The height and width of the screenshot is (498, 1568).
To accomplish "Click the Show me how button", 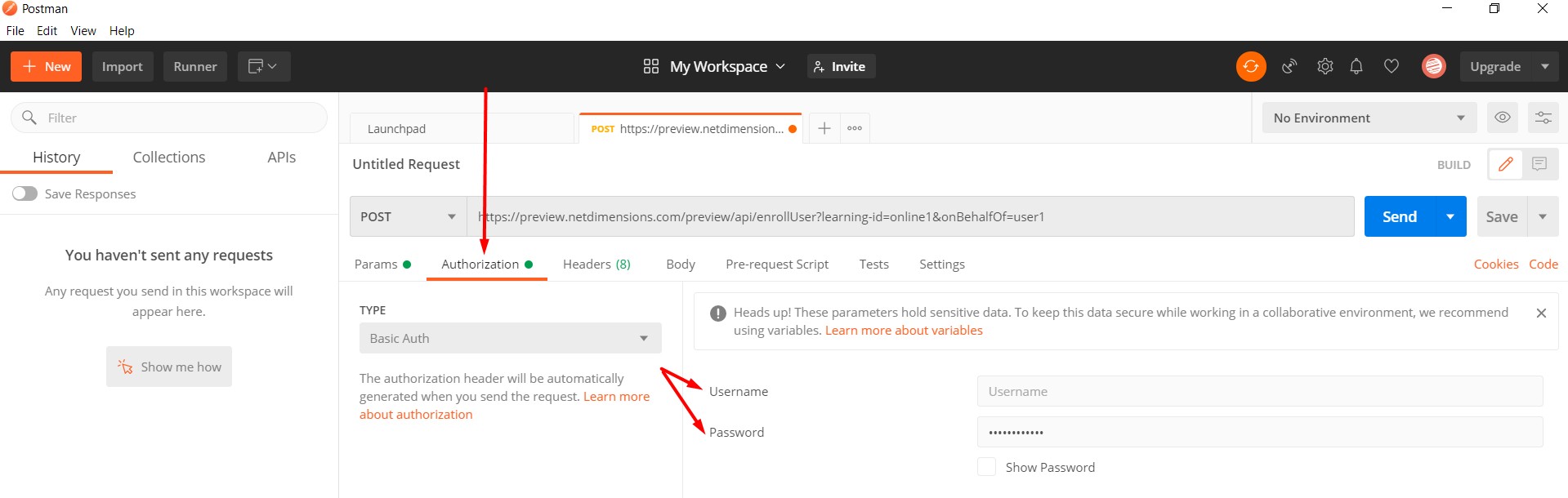I will point(169,367).
